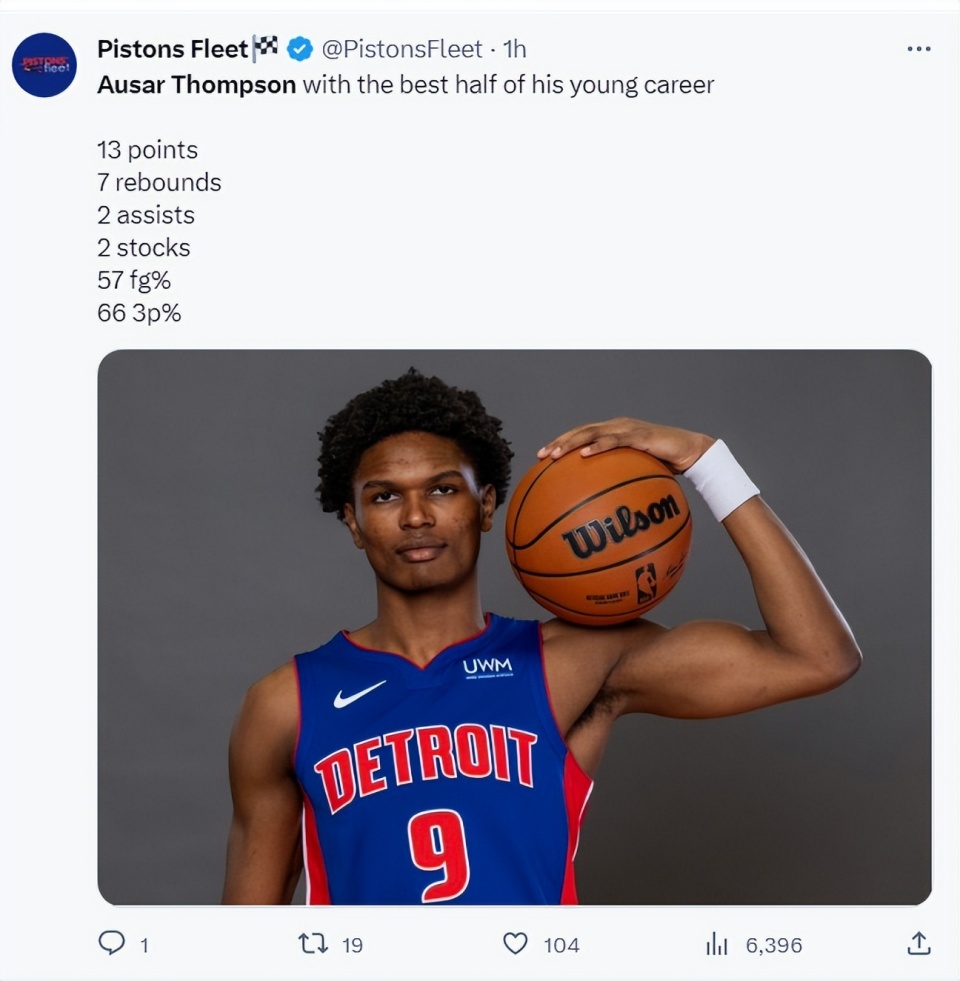Click the "66 3p%" stat line
This screenshot has width=960, height=981.
point(139,313)
